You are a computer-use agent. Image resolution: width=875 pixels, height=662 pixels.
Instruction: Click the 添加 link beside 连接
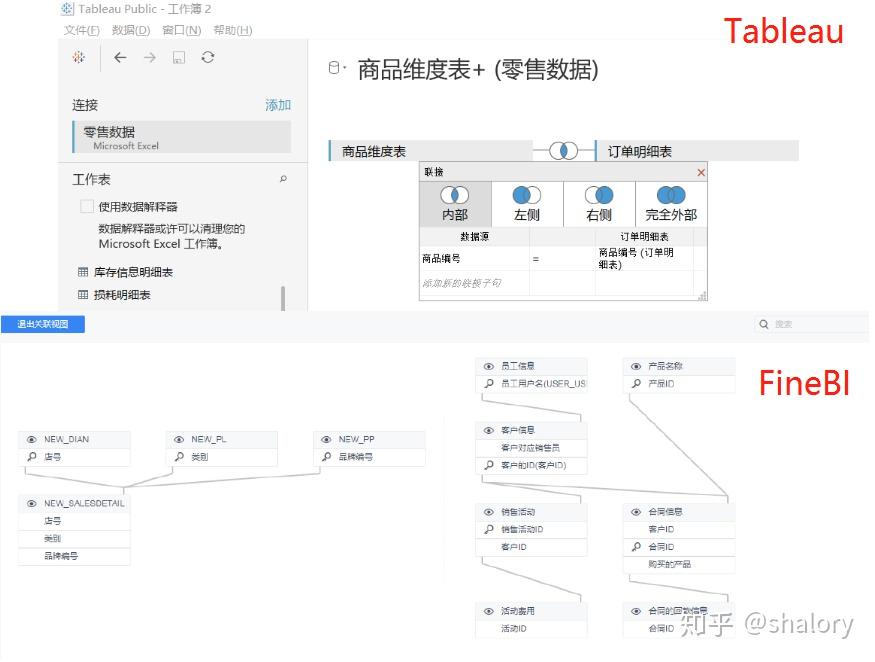pyautogui.click(x=277, y=104)
